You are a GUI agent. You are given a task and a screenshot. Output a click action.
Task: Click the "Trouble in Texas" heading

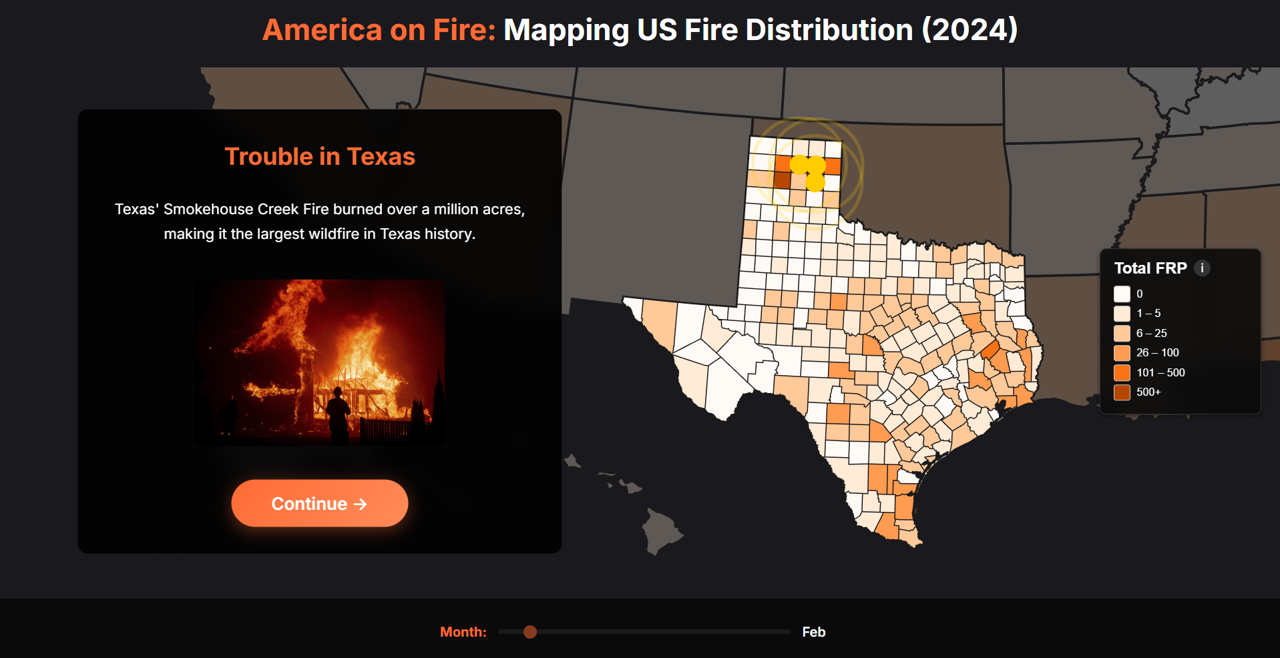click(319, 156)
